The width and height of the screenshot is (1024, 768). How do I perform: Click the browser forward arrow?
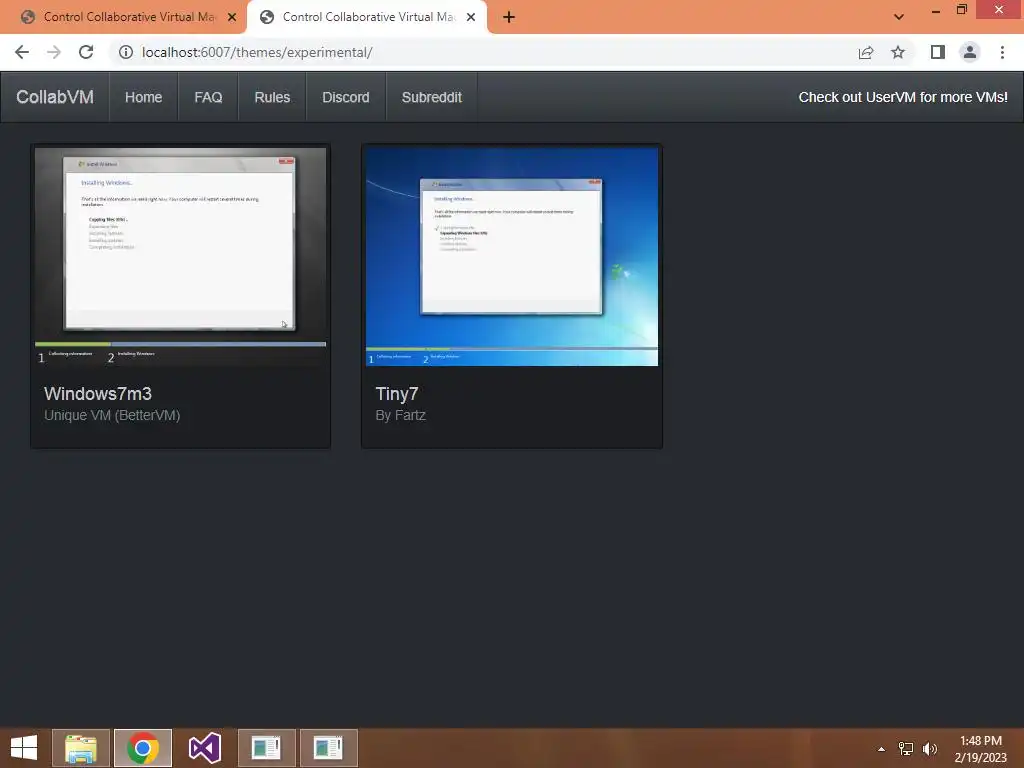pyautogui.click(x=54, y=52)
